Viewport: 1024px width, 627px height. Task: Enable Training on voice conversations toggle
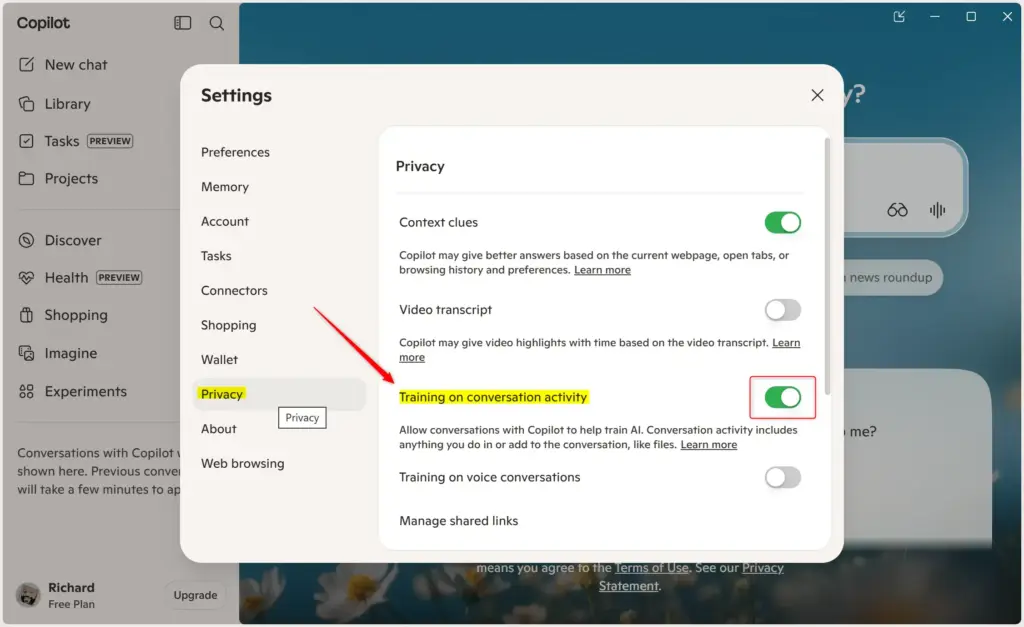point(782,477)
